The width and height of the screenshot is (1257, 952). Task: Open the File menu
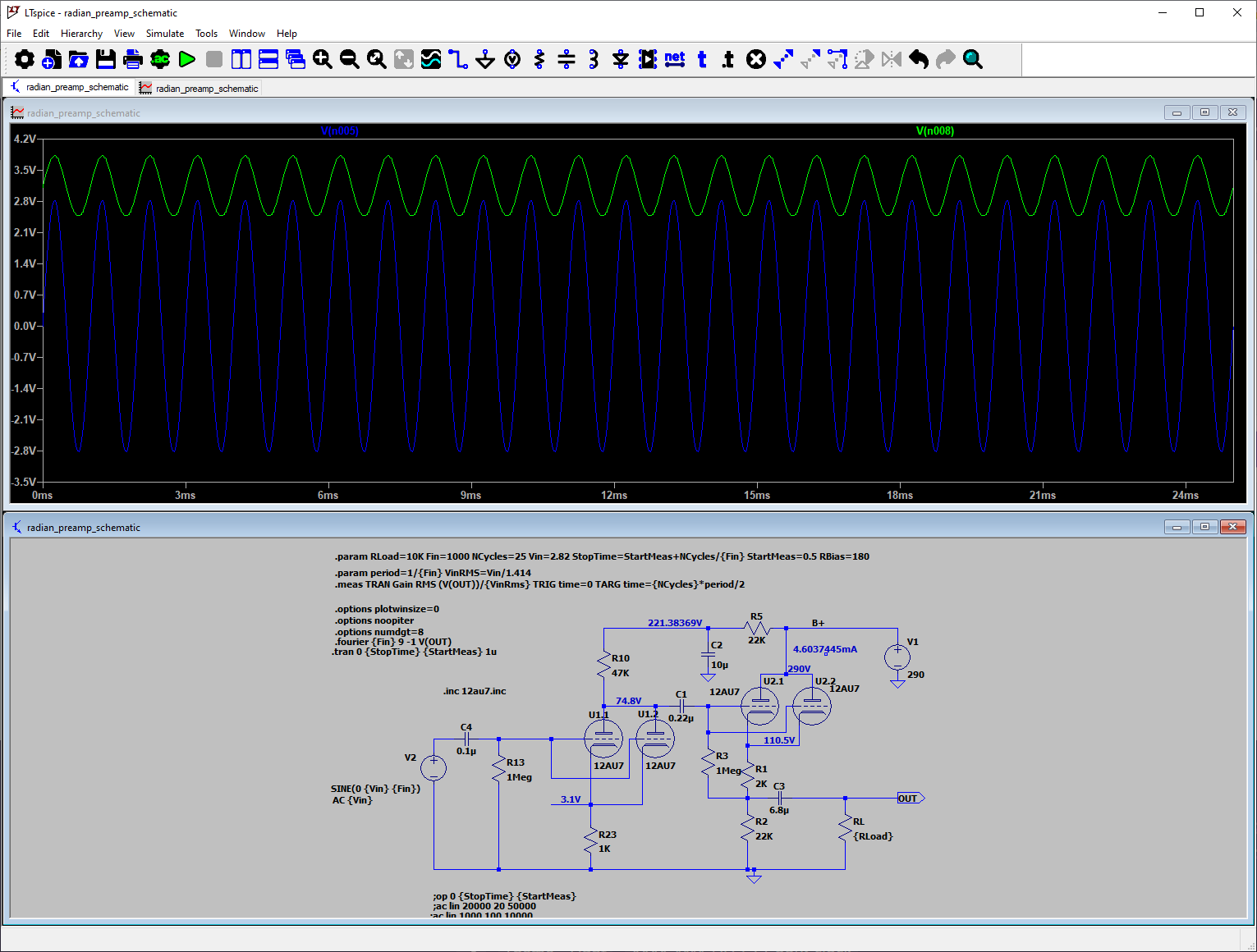pyautogui.click(x=14, y=34)
